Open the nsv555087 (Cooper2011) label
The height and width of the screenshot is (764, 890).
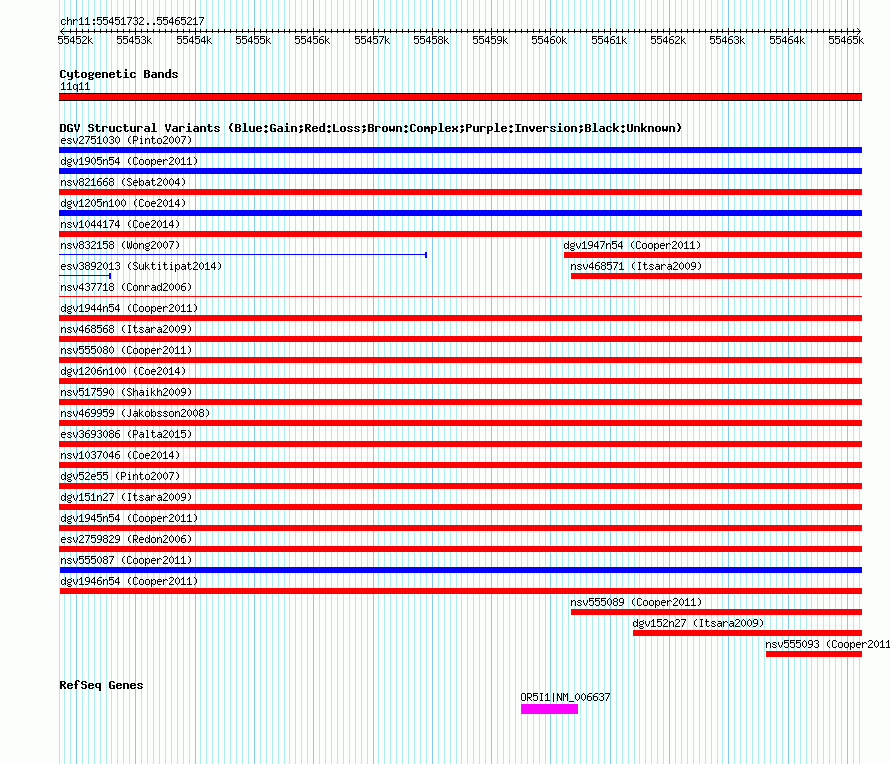tap(126, 560)
